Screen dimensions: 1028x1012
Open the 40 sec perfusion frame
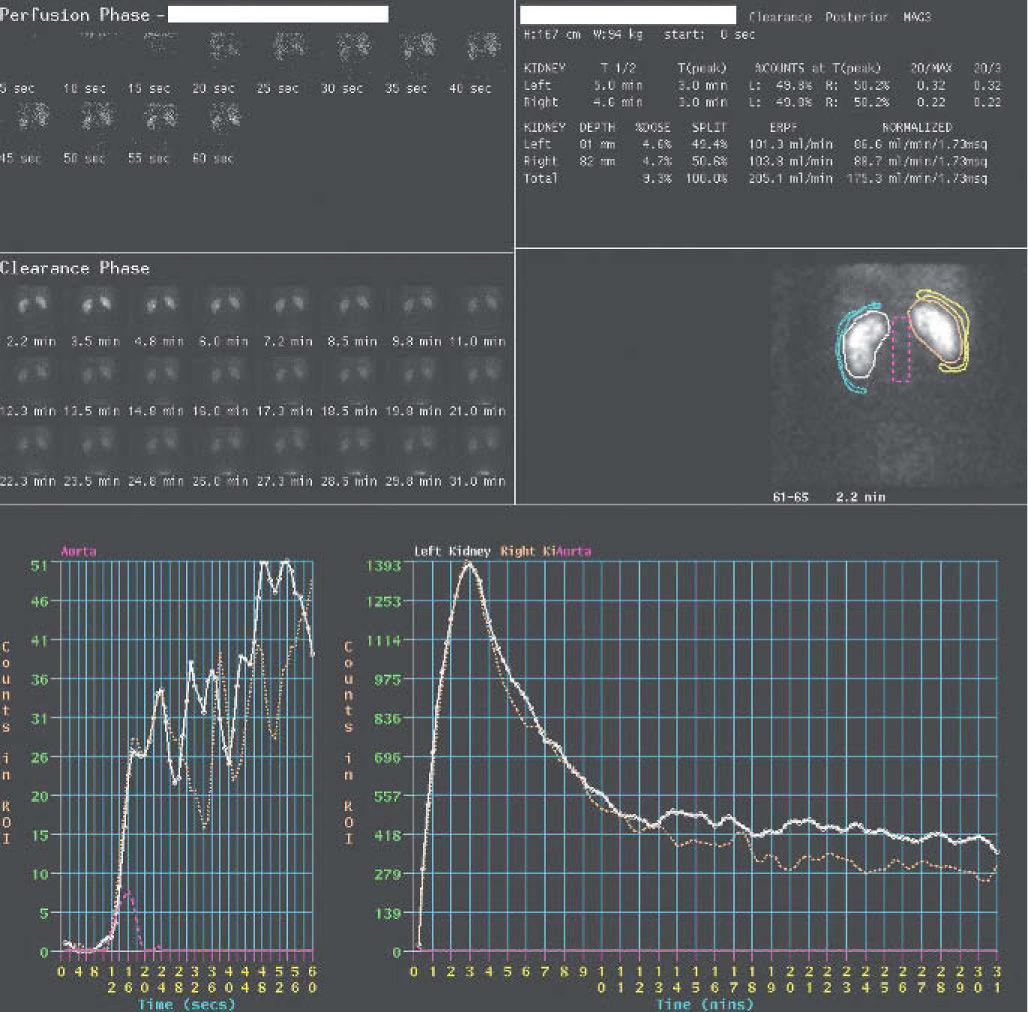click(482, 47)
